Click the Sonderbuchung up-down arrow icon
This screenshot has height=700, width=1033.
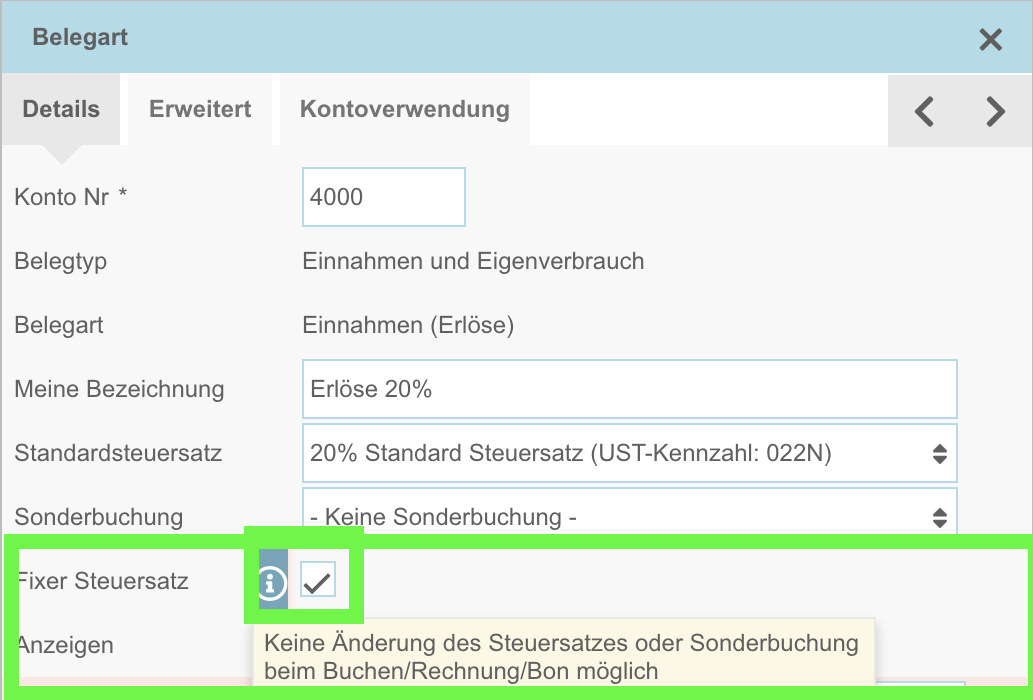point(939,518)
